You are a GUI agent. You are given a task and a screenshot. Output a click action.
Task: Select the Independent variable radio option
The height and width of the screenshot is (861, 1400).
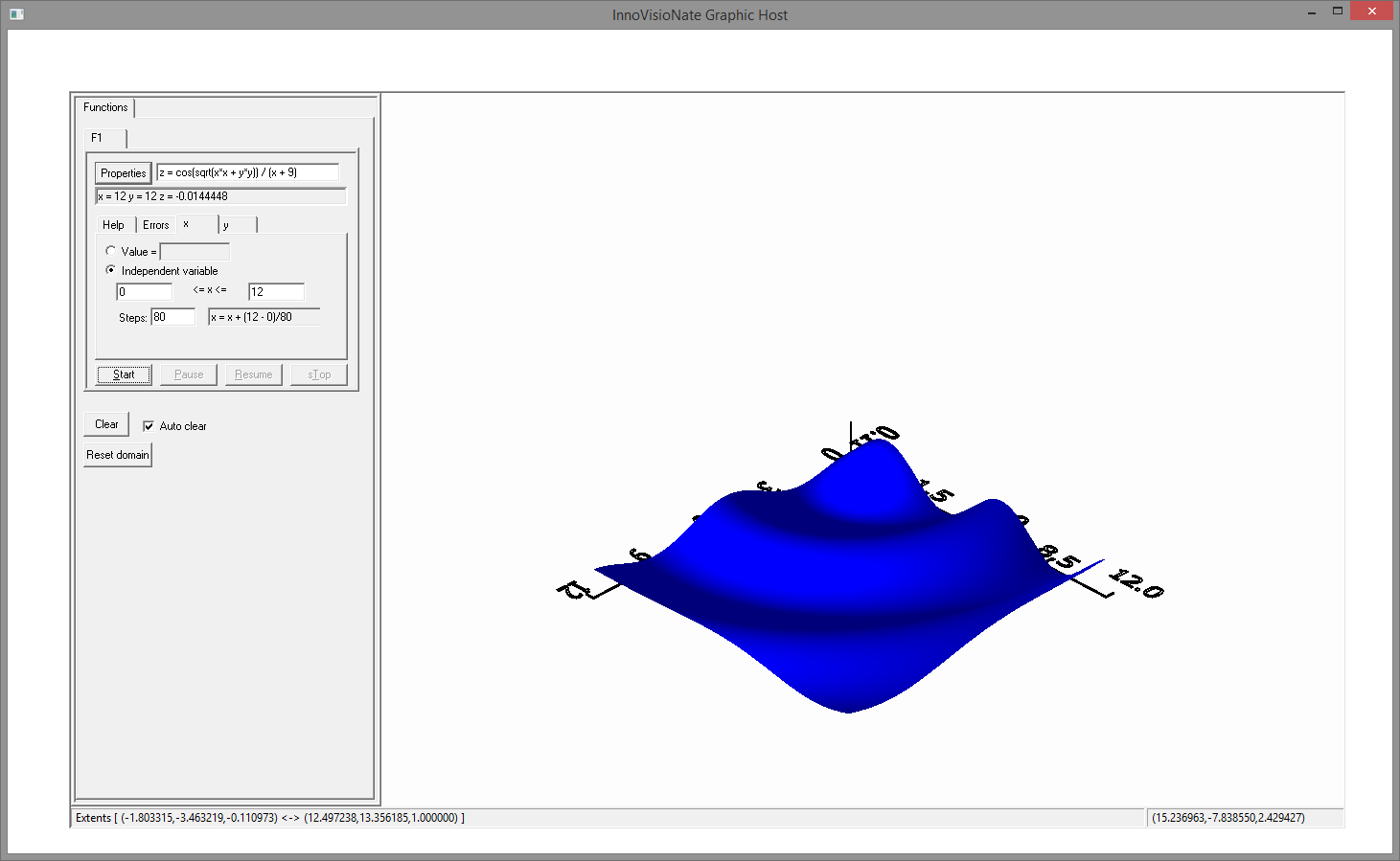click(111, 270)
